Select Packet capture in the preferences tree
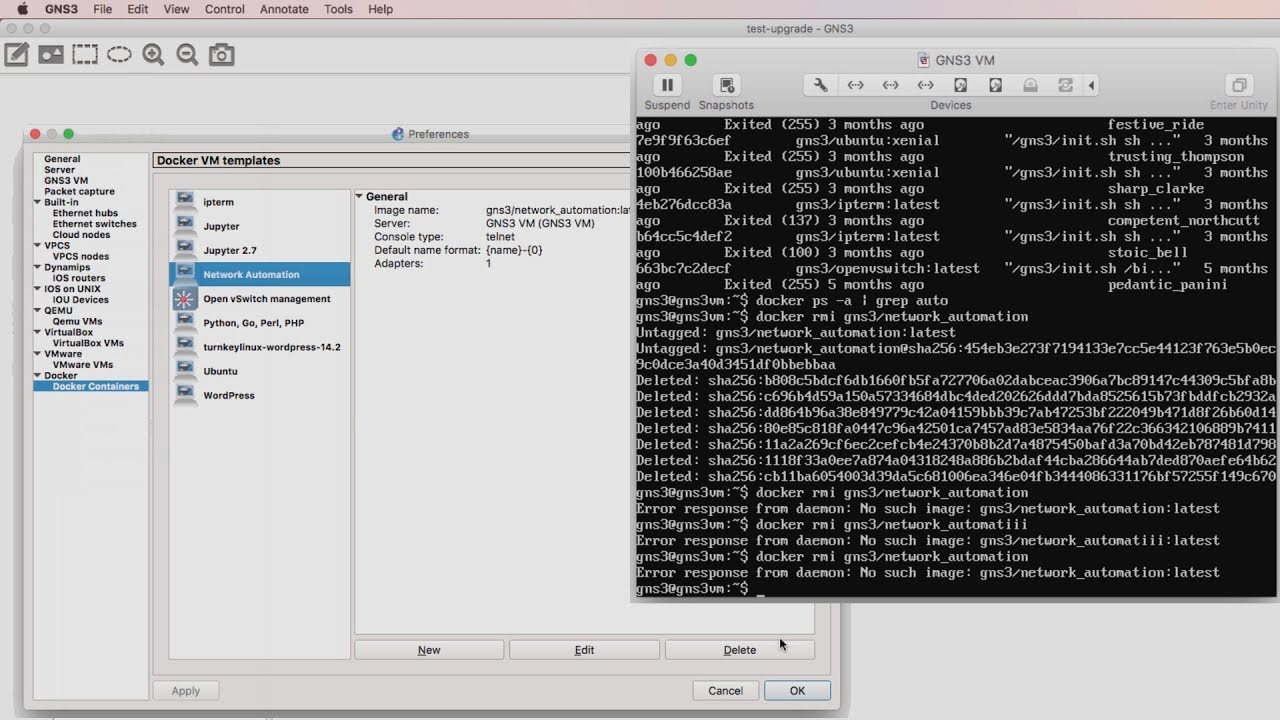The image size is (1280, 720). [x=79, y=191]
